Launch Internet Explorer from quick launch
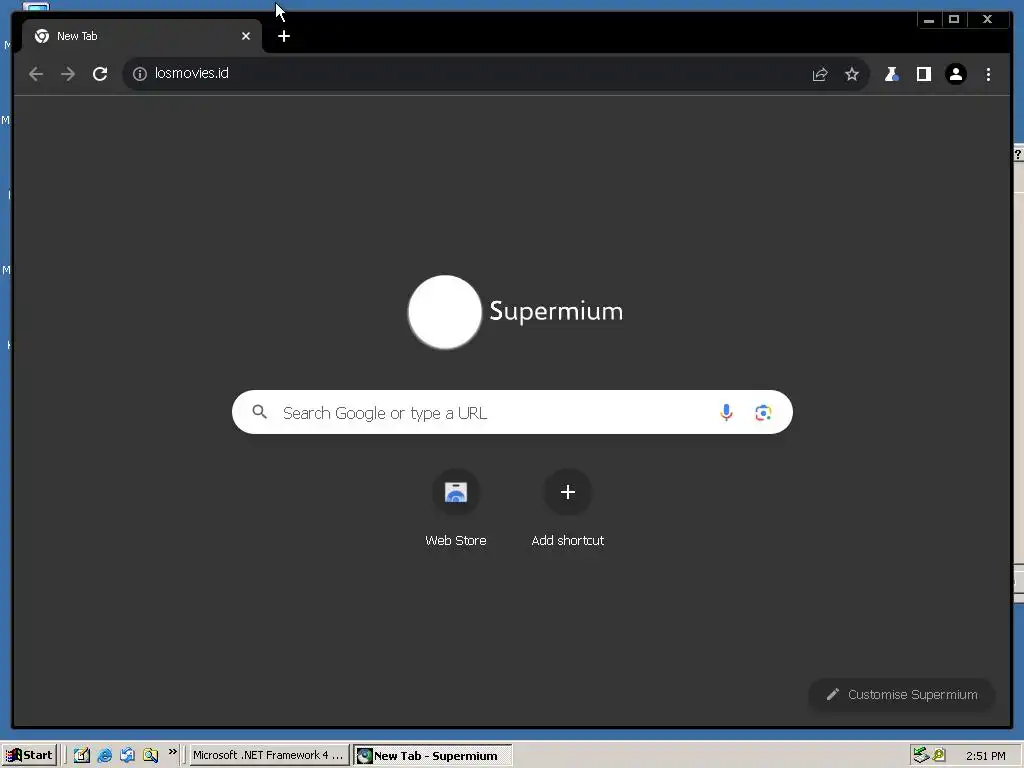 104,756
